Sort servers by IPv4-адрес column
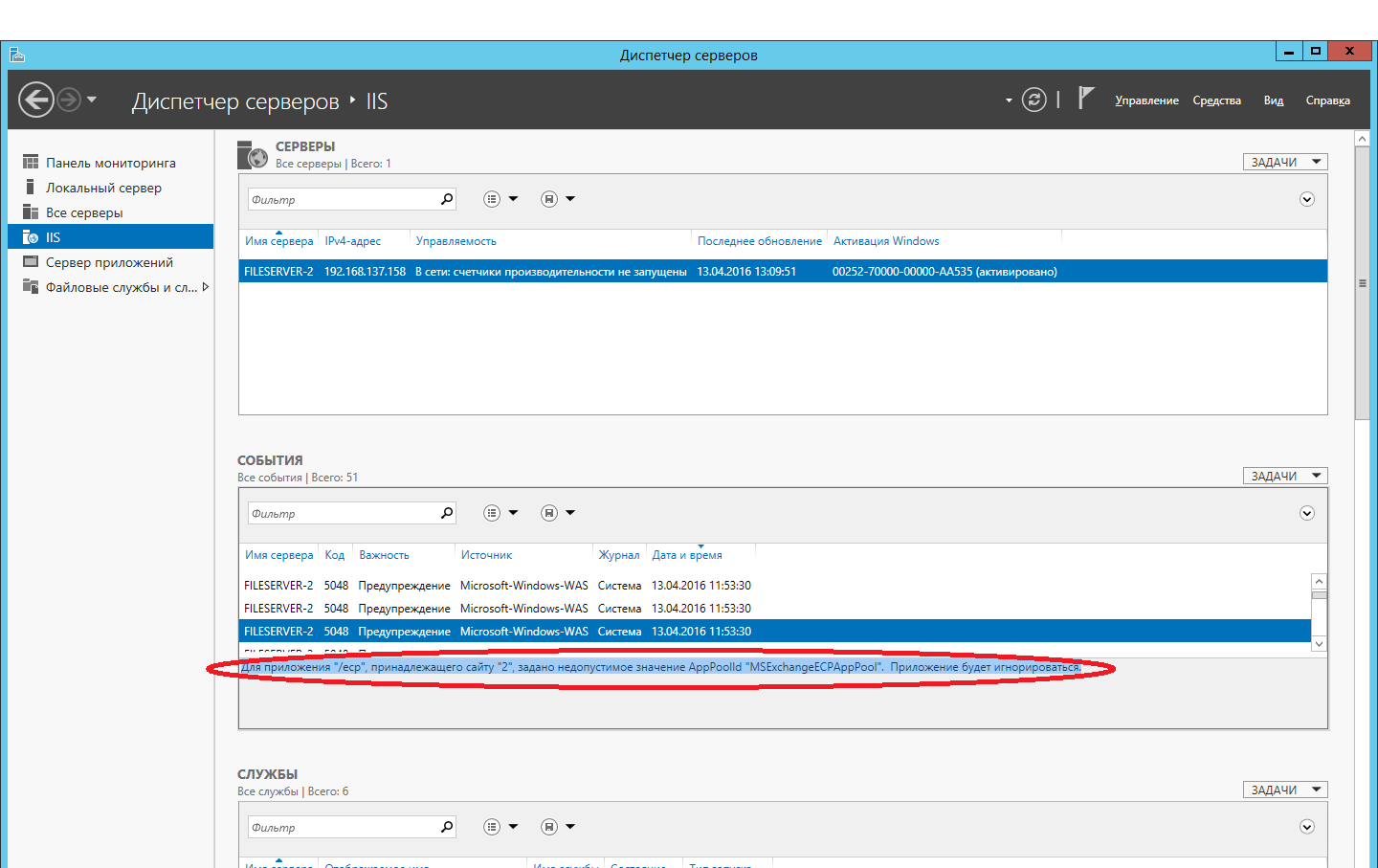This screenshot has height=868, width=1378. [x=353, y=241]
